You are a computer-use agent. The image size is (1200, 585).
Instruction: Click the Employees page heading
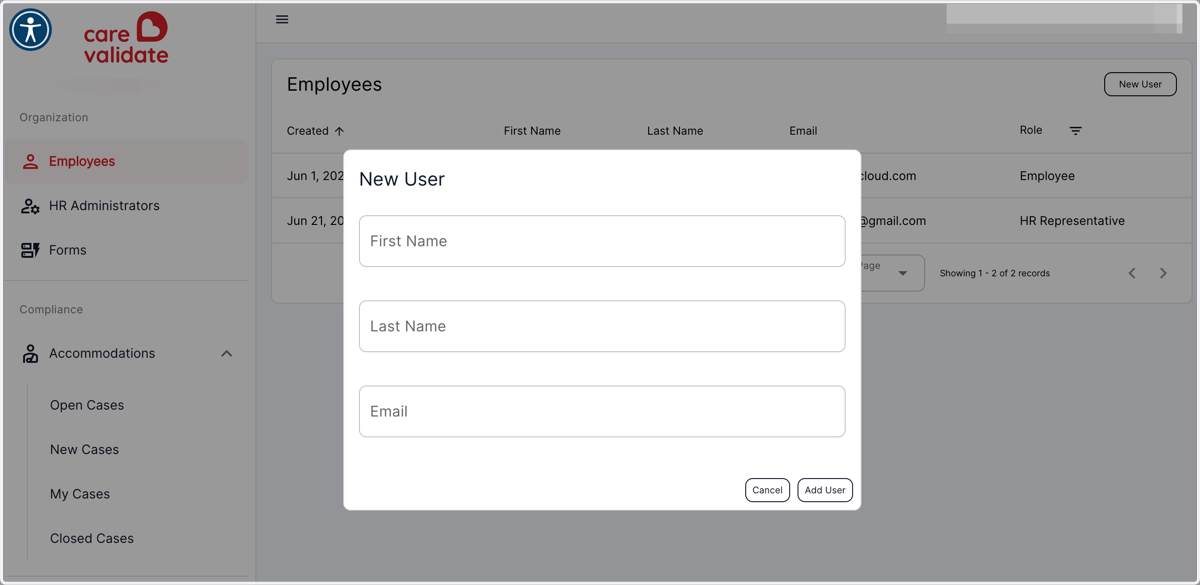pyautogui.click(x=334, y=85)
